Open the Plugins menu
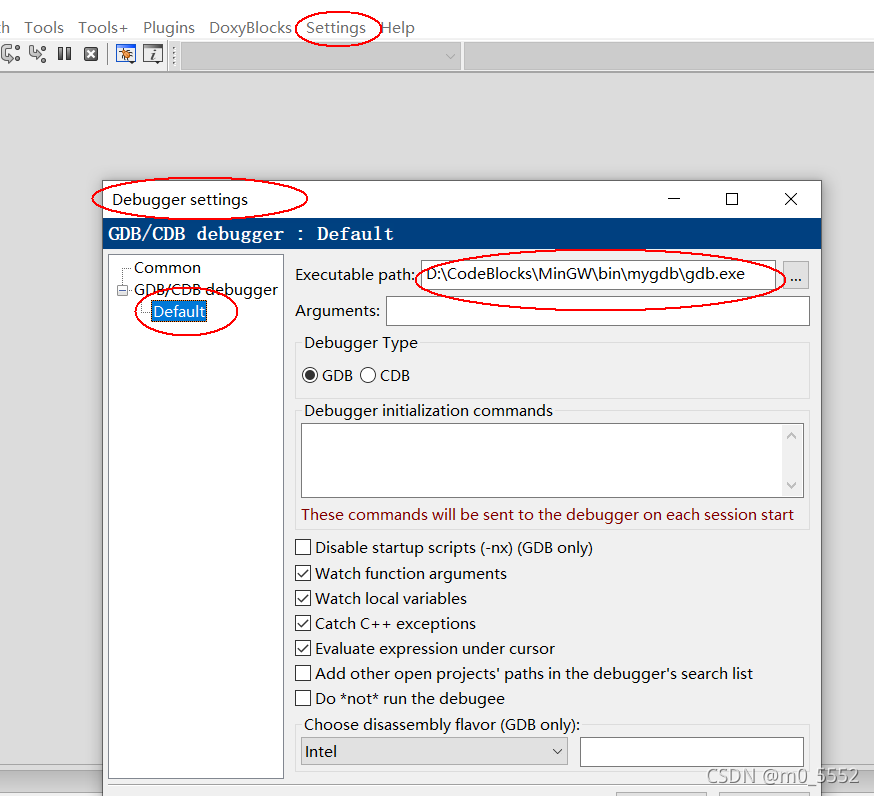This screenshot has width=874, height=796. coord(168,27)
